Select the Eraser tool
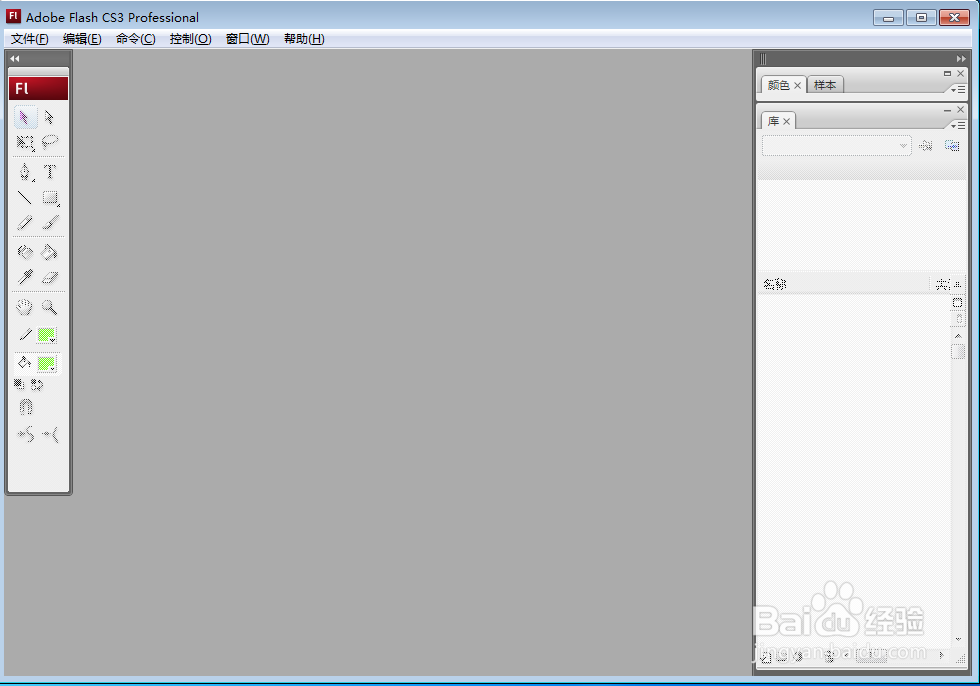 [49, 277]
